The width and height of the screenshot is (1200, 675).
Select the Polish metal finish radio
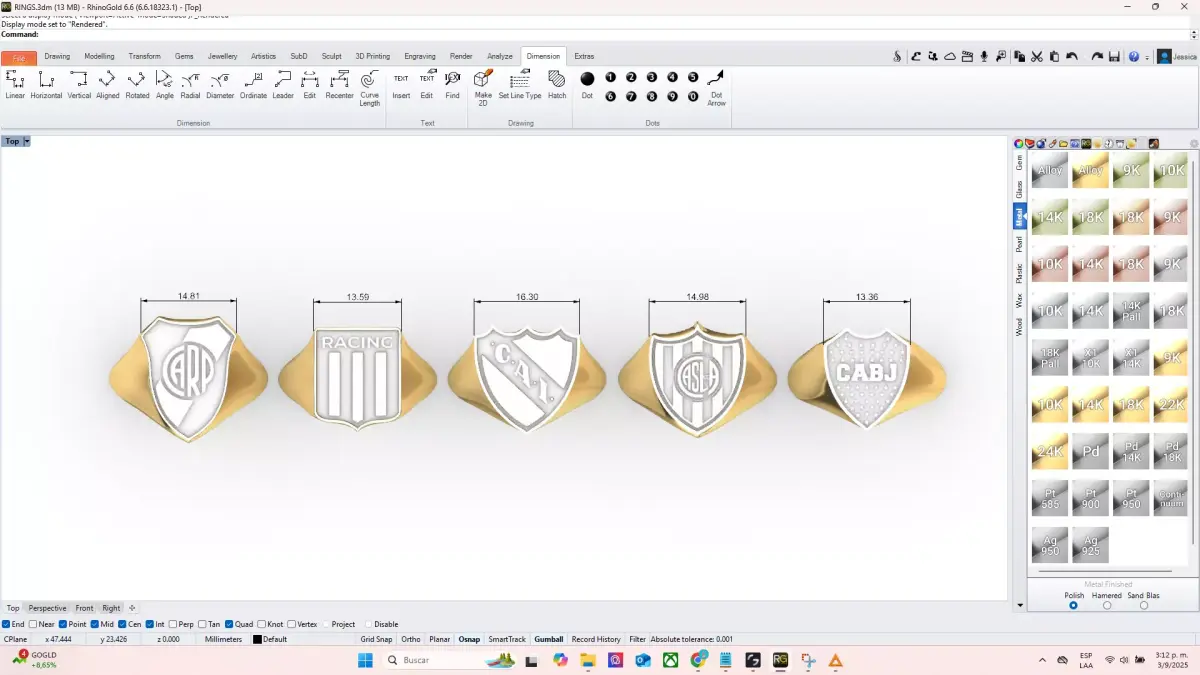pos(1074,605)
